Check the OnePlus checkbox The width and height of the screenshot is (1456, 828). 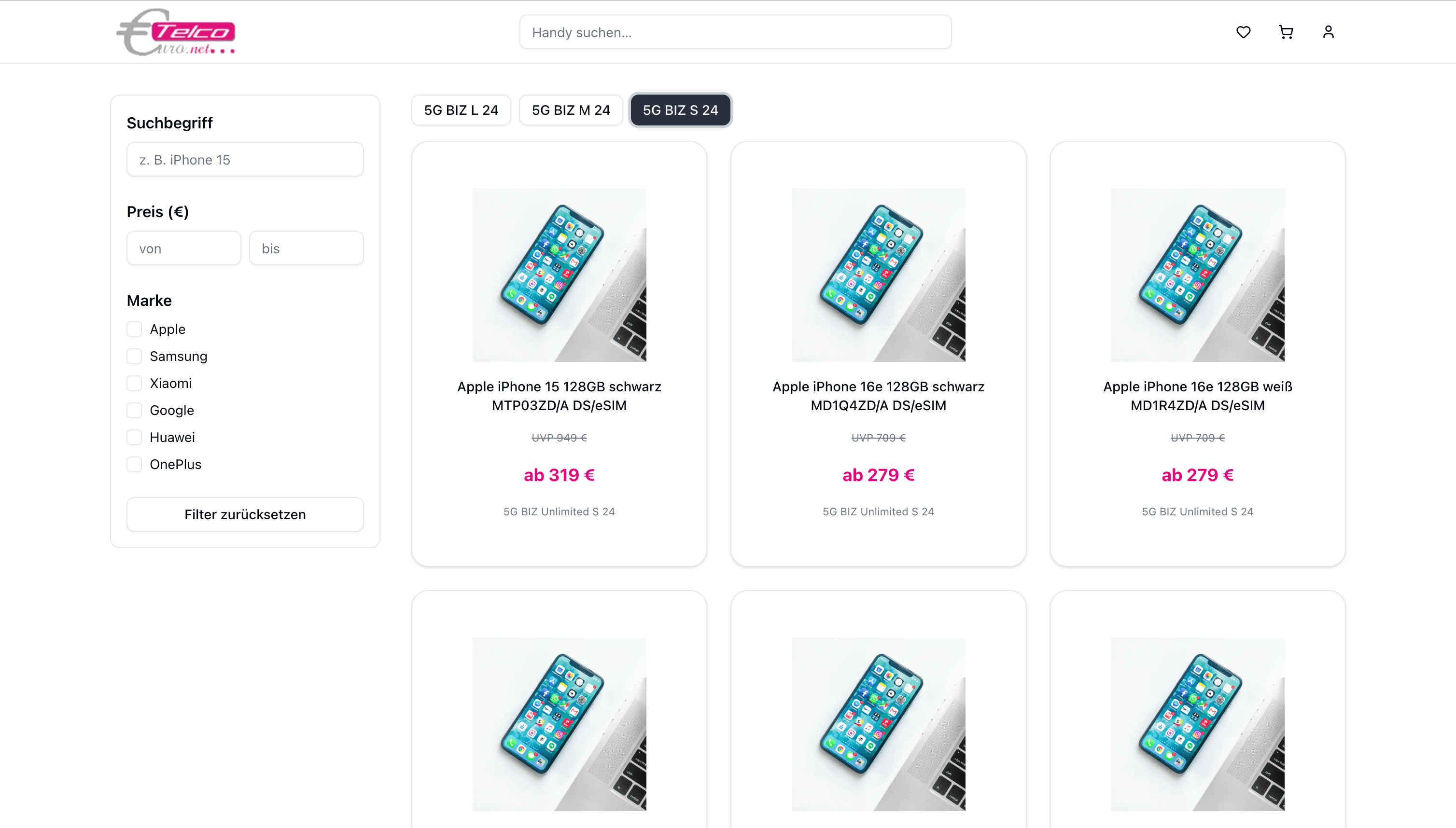tap(134, 464)
